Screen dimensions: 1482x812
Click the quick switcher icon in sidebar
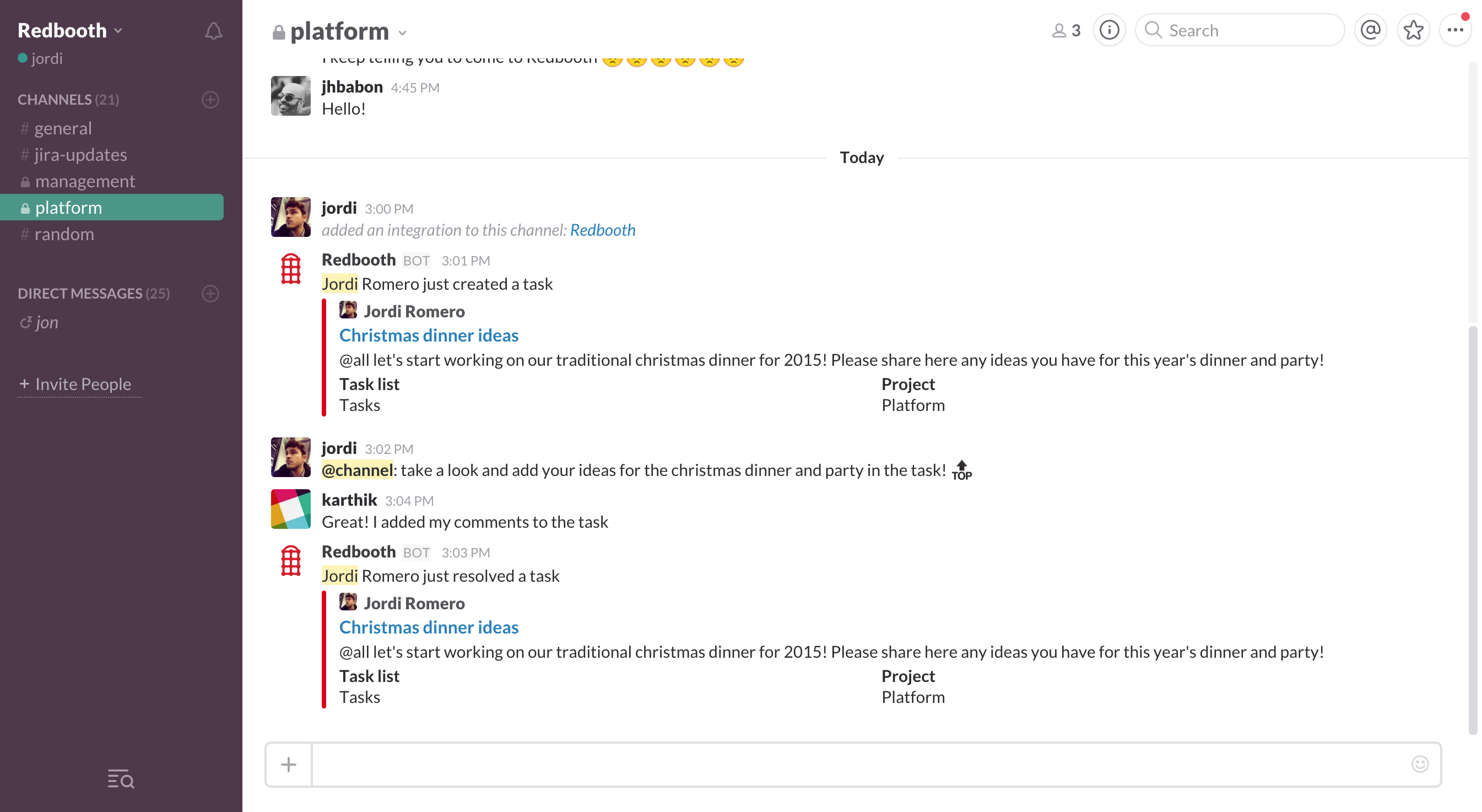coord(121,778)
